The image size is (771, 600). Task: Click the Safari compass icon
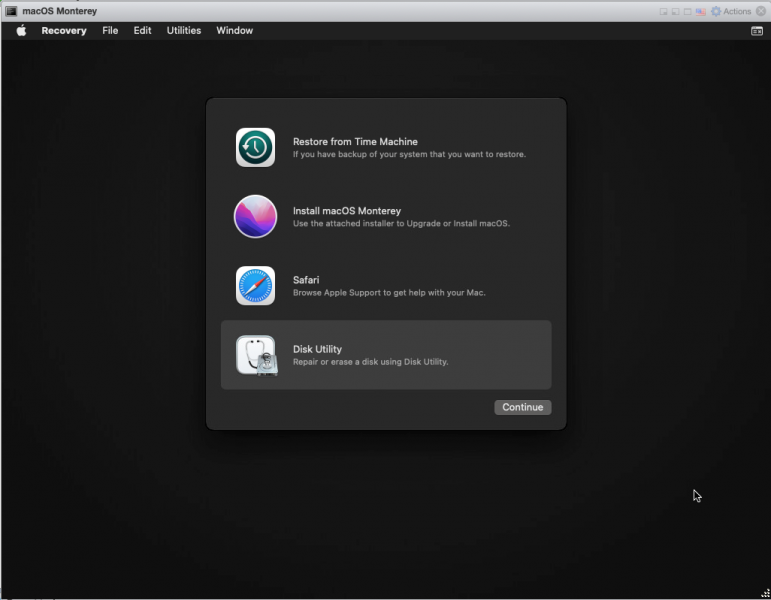coord(255,286)
